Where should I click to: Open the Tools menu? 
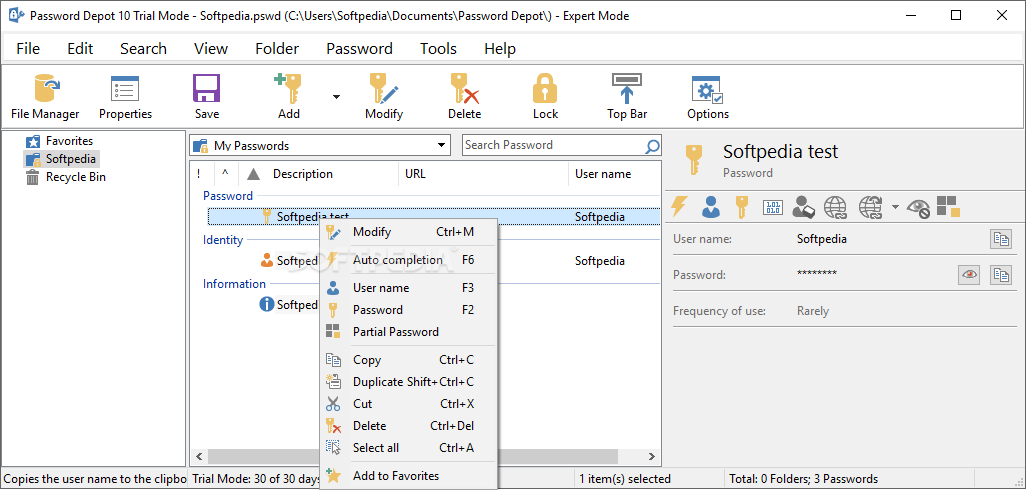tap(438, 49)
